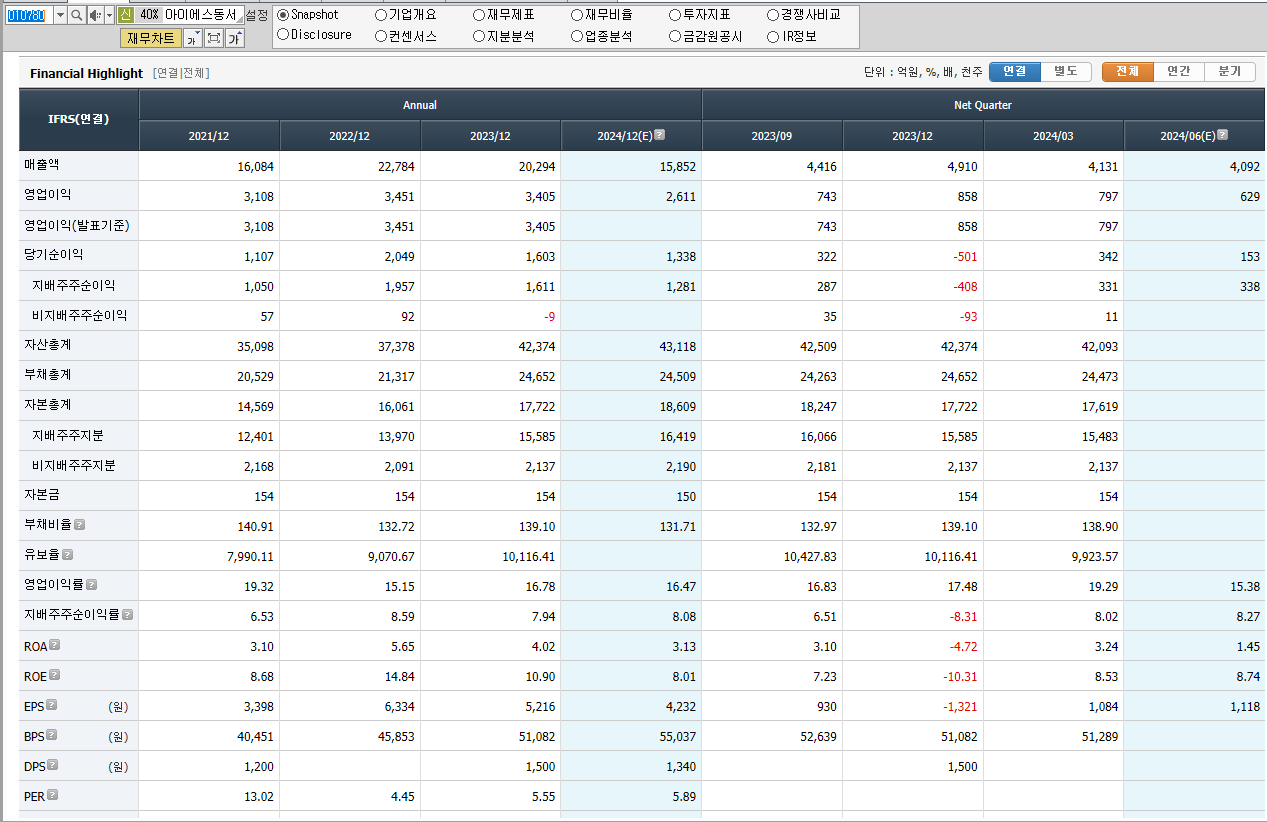Screen dimensions: 1267x822
Task: Click help icon beside ROA
Action: tap(55, 645)
